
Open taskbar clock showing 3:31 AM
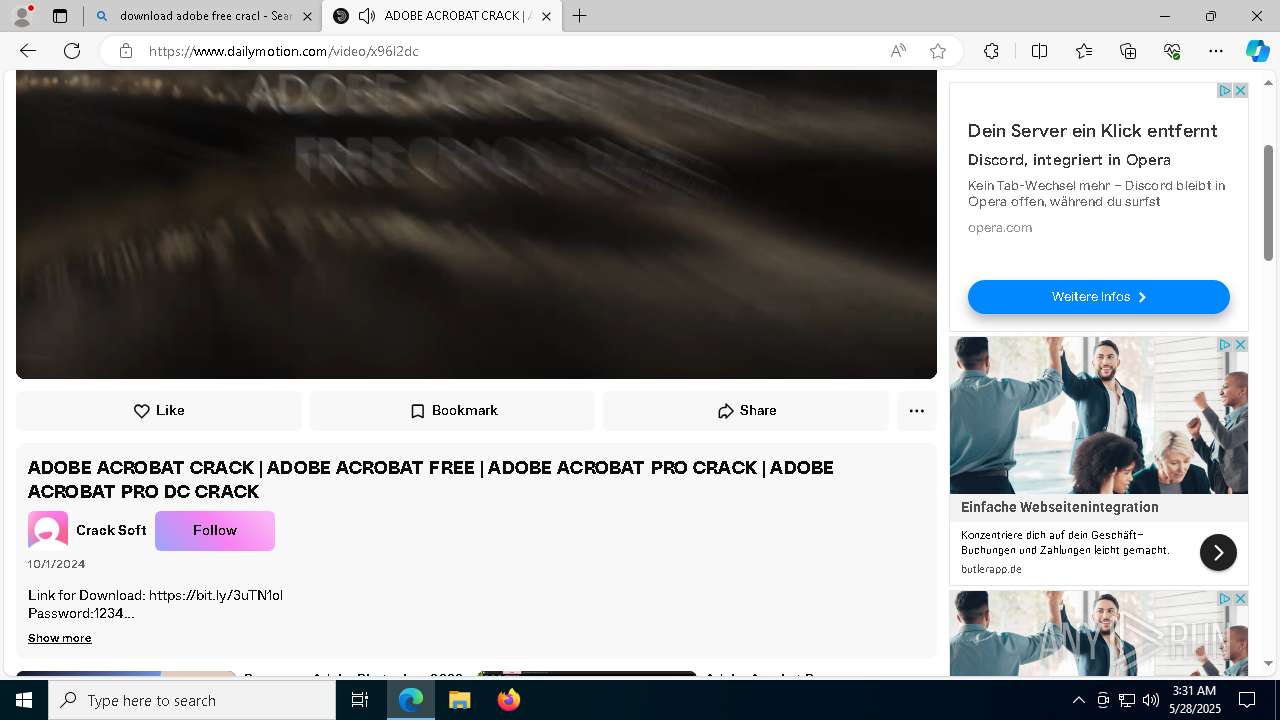tap(1194, 700)
